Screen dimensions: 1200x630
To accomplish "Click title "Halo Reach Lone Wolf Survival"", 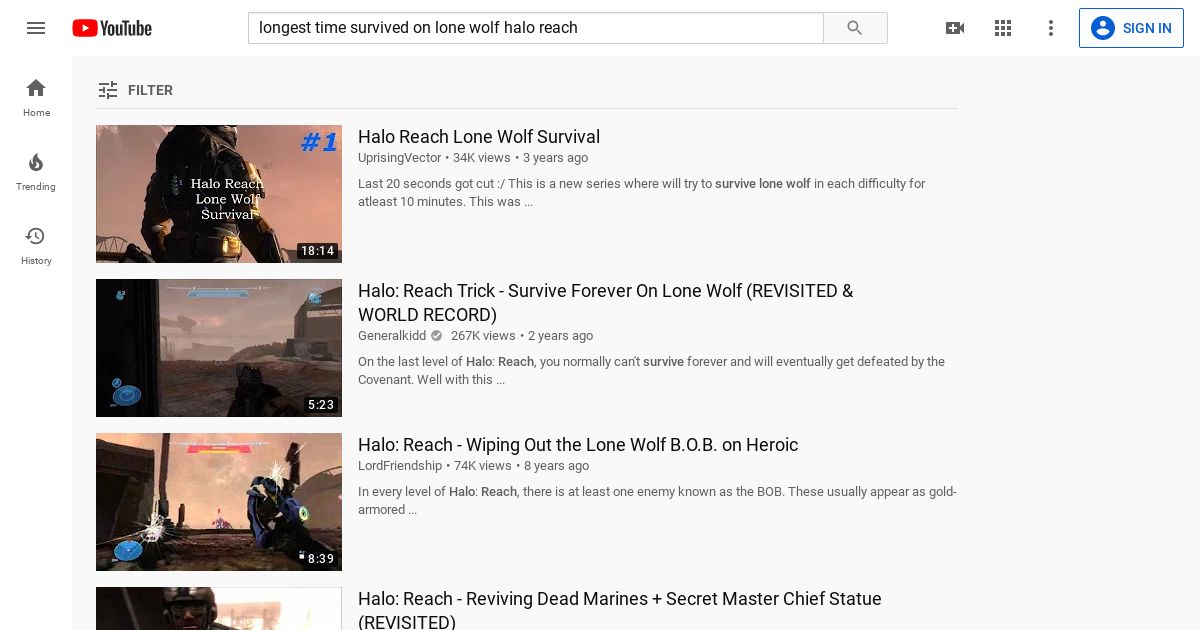I will [479, 137].
